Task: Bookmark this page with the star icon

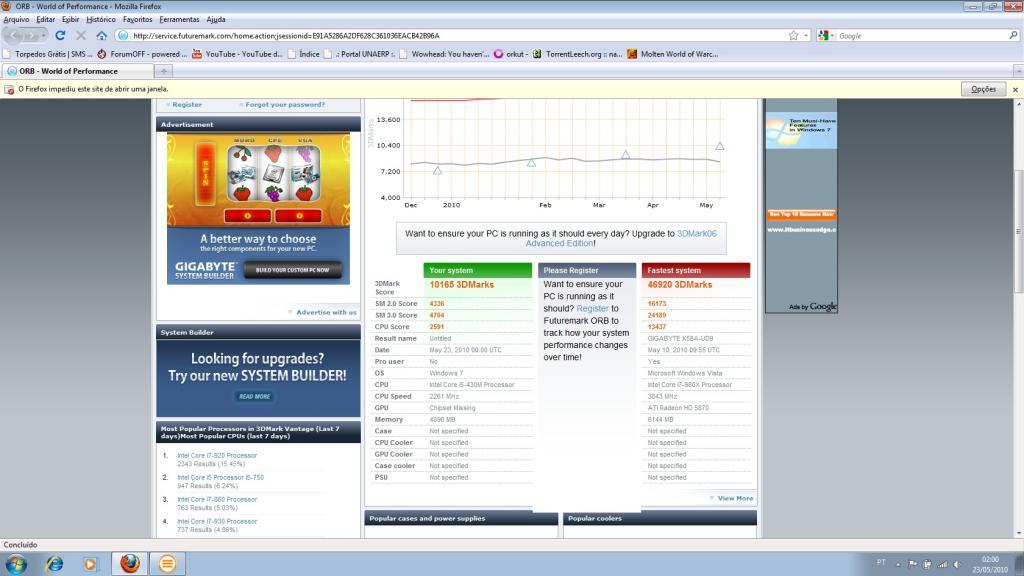Action: (793, 35)
